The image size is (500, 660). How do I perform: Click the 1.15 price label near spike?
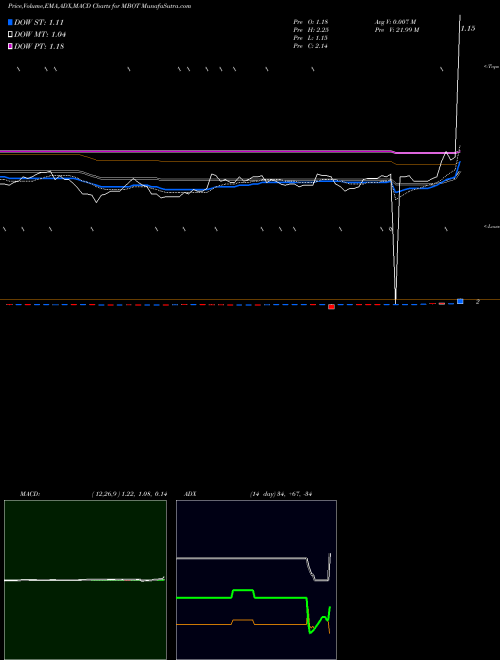tap(468, 29)
